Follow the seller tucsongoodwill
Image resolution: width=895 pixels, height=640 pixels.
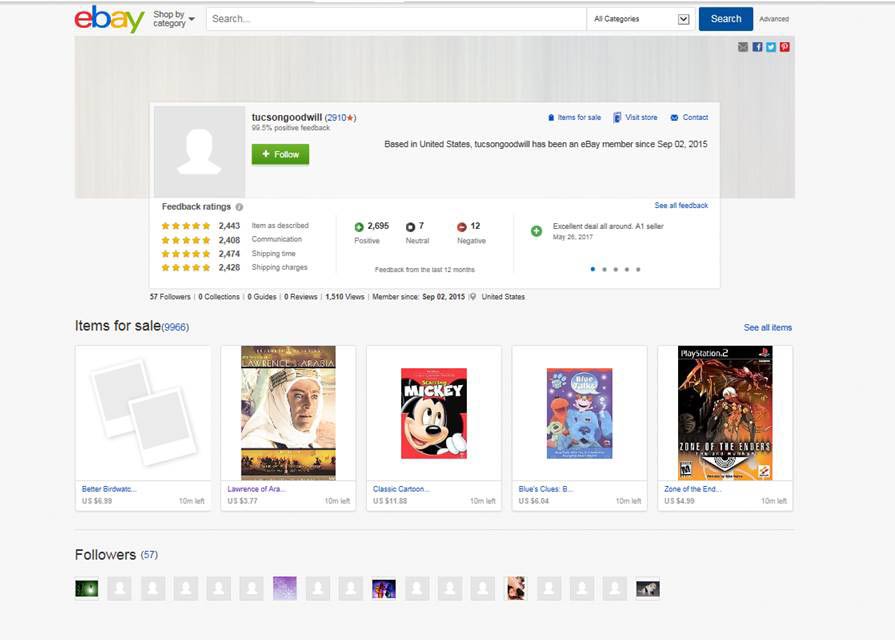pos(280,154)
